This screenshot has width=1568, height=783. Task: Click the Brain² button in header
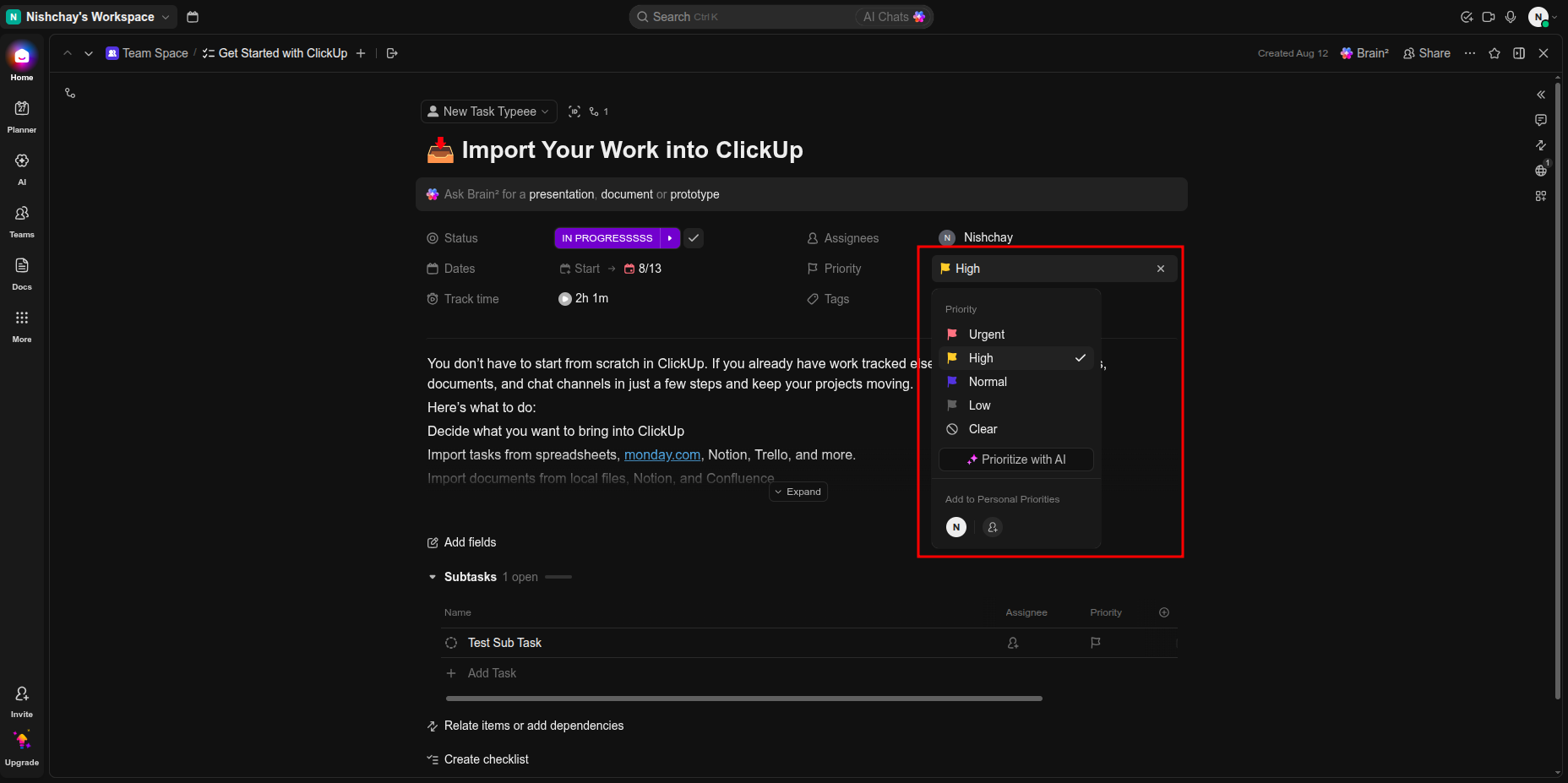(x=1364, y=53)
